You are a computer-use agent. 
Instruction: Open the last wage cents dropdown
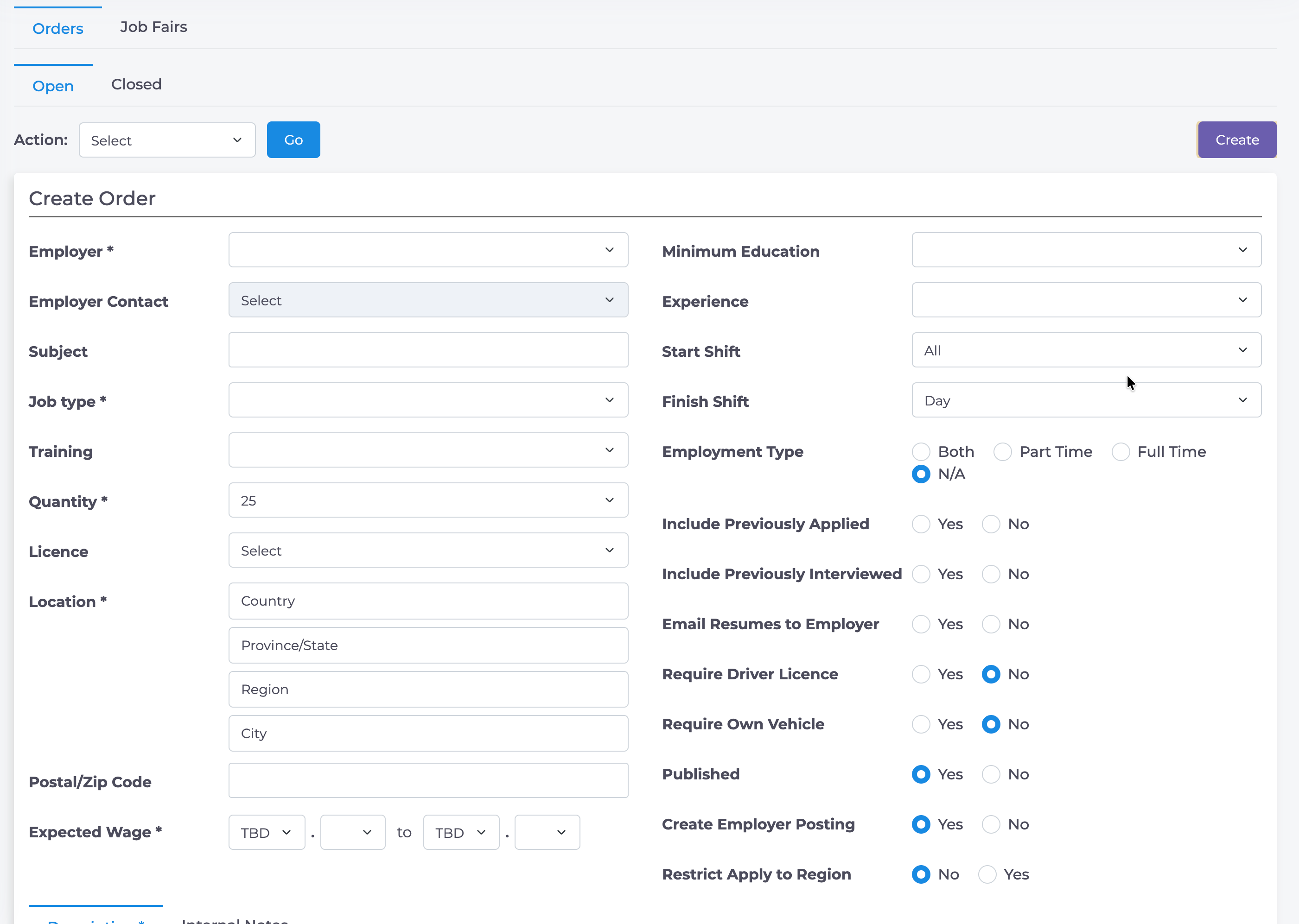point(547,832)
